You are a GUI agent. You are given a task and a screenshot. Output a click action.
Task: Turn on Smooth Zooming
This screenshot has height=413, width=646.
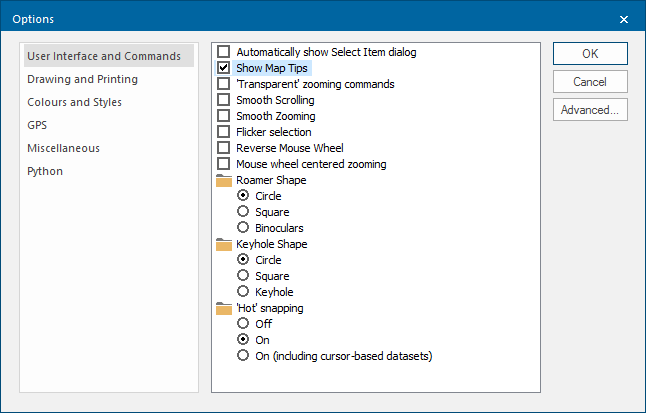pos(224,116)
